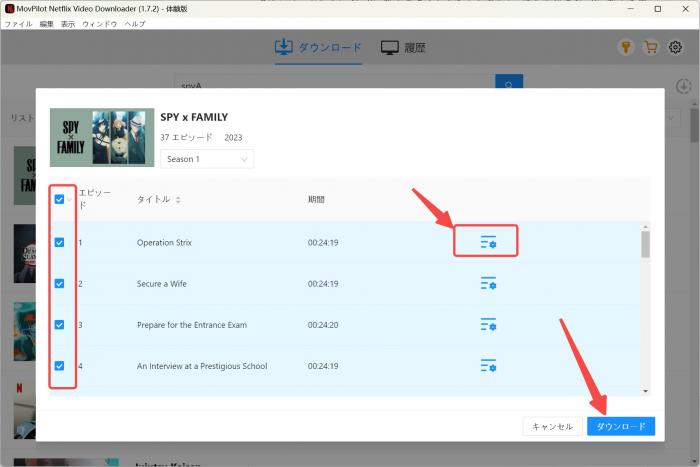This screenshot has height=467, width=700.
Task: Switch to the ダウンロード tab
Action: pos(318,47)
